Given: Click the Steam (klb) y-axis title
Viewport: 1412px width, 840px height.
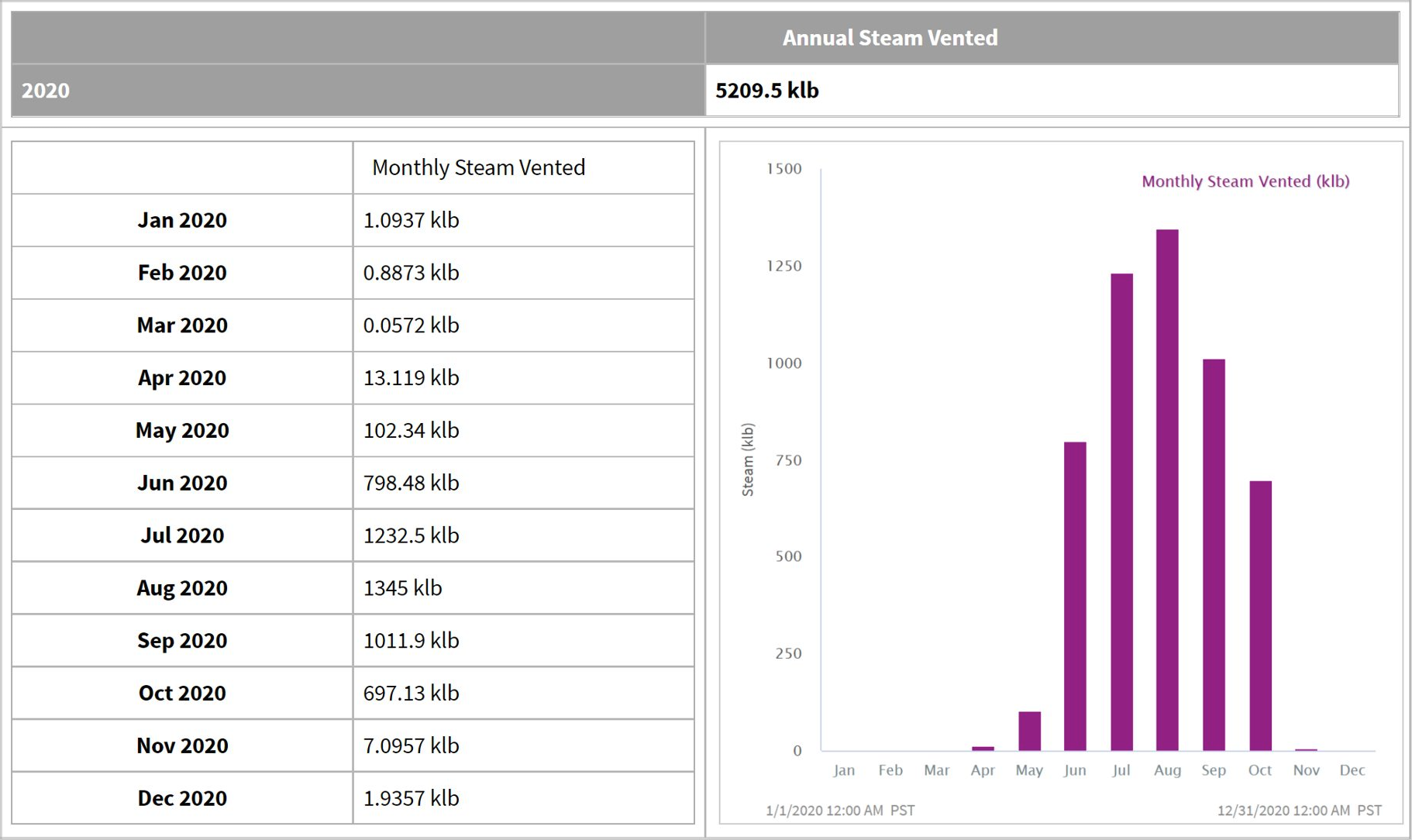Looking at the screenshot, I should pyautogui.click(x=748, y=460).
